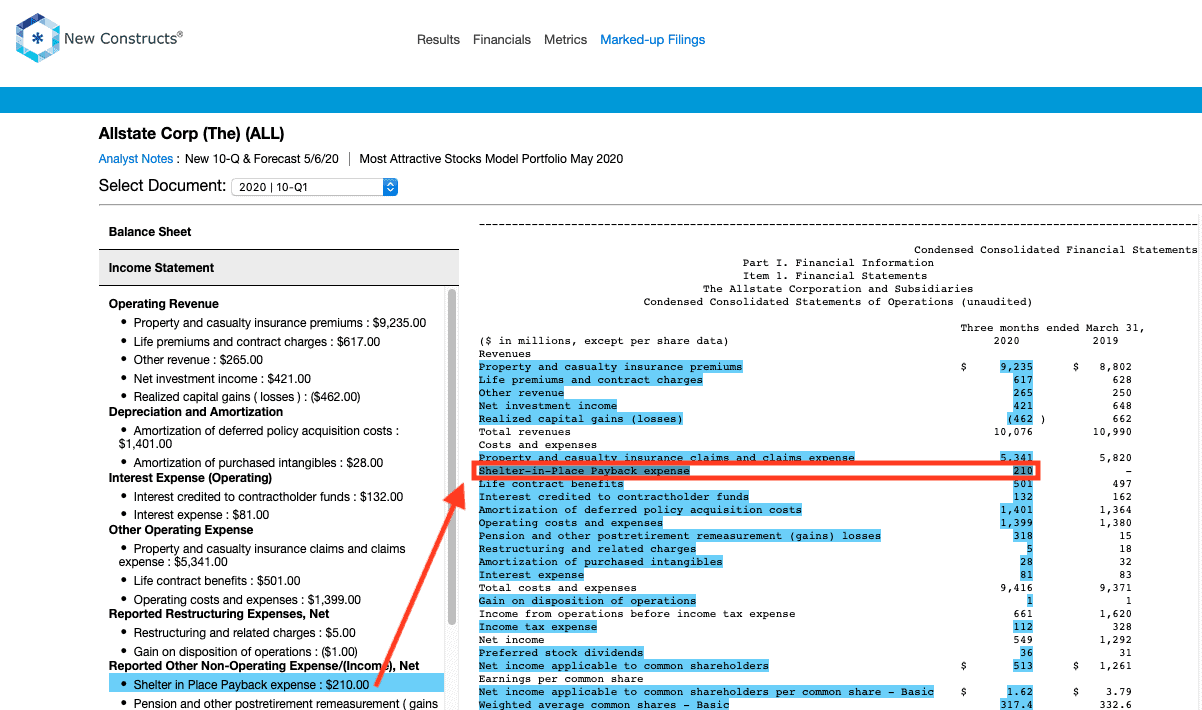
Task: Click highlighted 'Income tax expense' filing line
Action: [x=538, y=627]
